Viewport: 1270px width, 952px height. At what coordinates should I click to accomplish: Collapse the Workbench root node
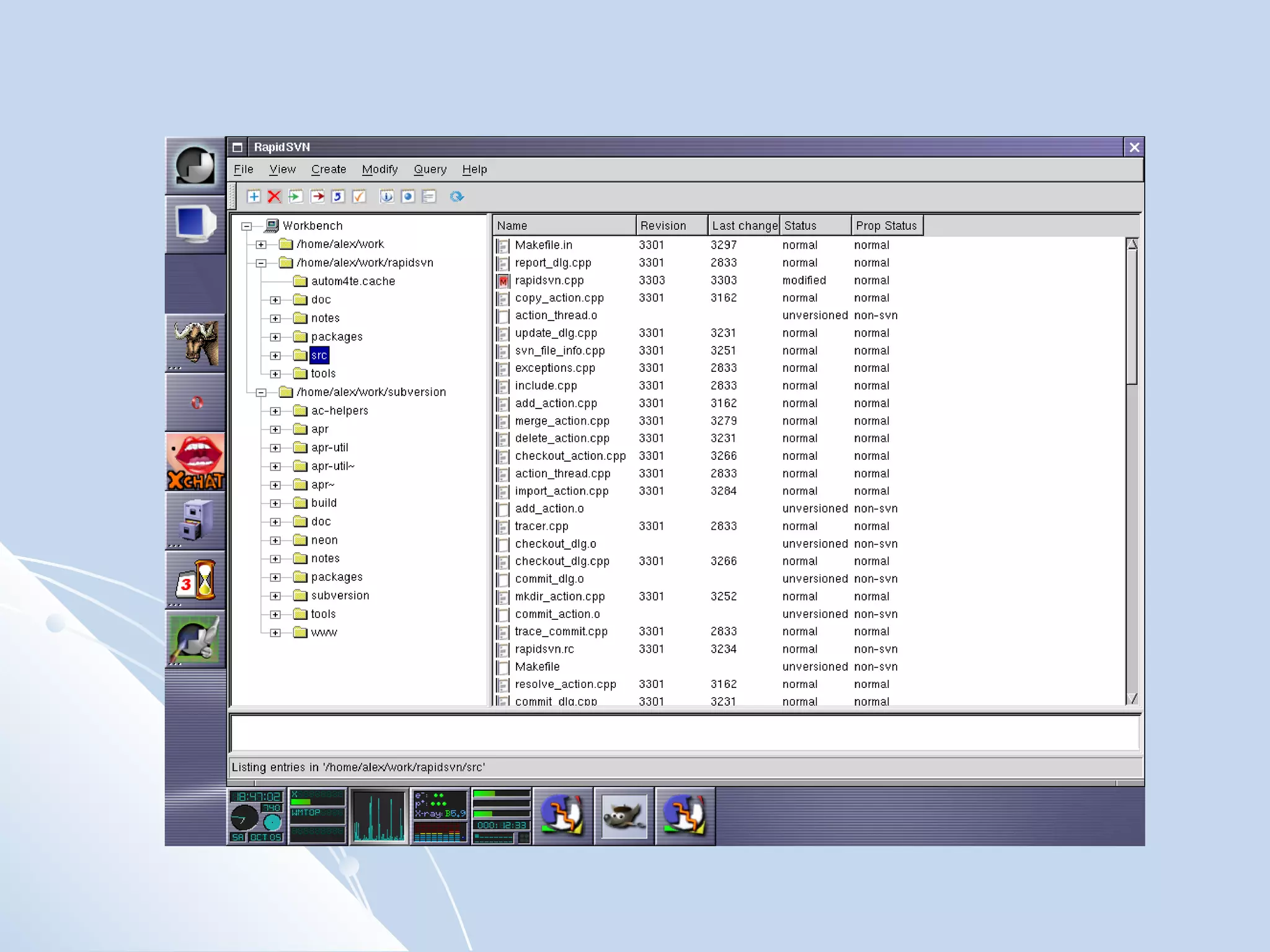tap(246, 226)
